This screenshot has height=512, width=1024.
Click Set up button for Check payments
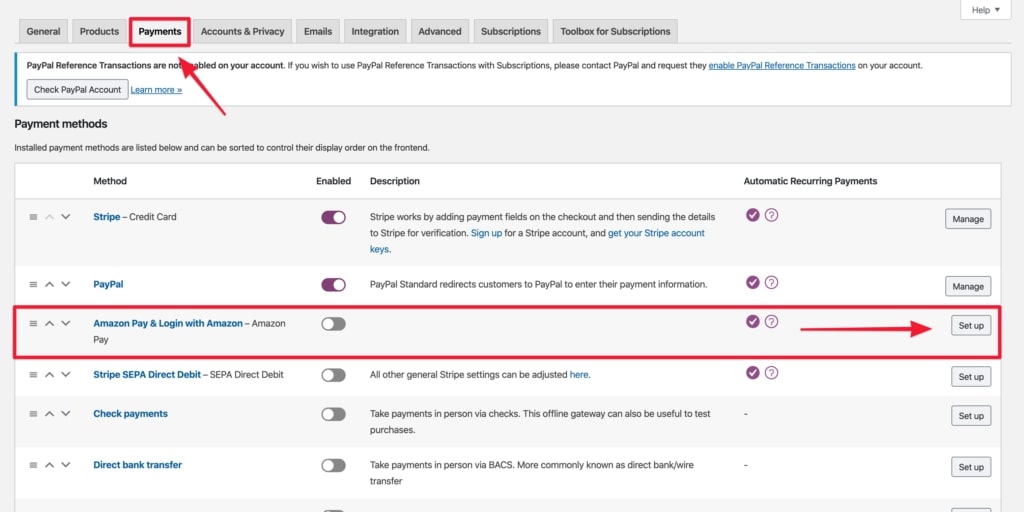tap(971, 416)
